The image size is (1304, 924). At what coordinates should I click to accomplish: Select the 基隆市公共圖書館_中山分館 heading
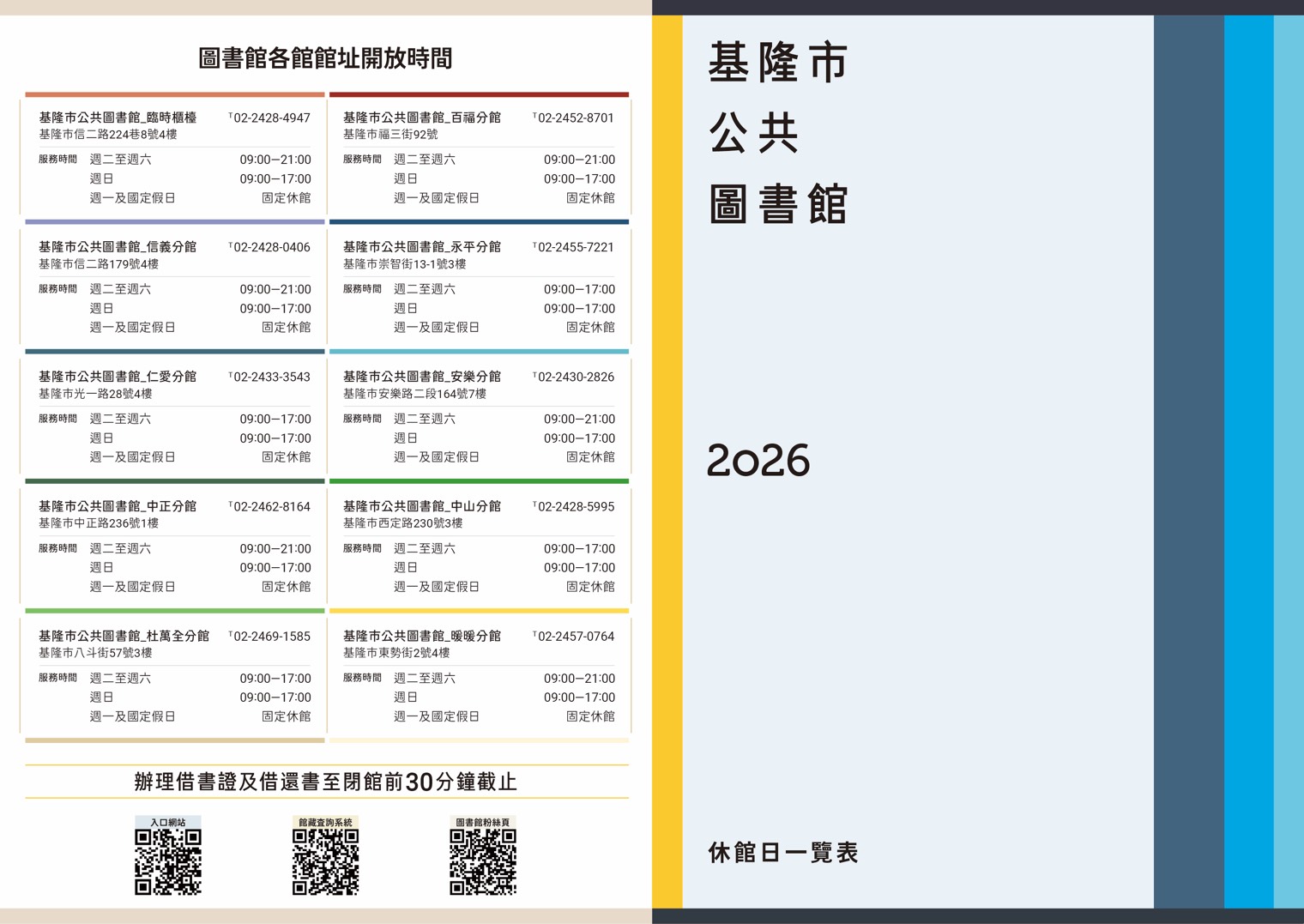pyautogui.click(x=421, y=506)
